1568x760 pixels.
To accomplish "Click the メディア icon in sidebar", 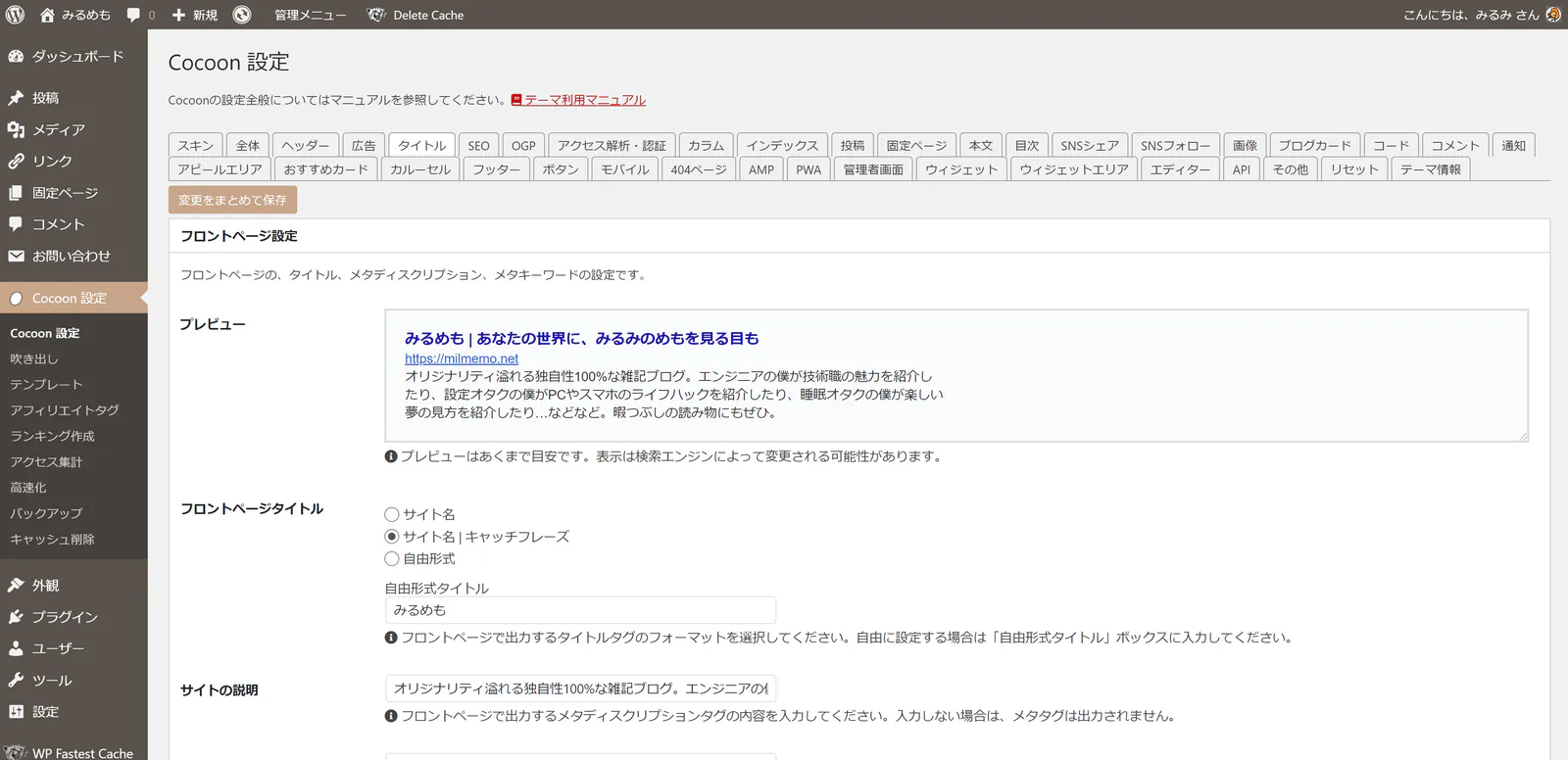I will click(16, 129).
